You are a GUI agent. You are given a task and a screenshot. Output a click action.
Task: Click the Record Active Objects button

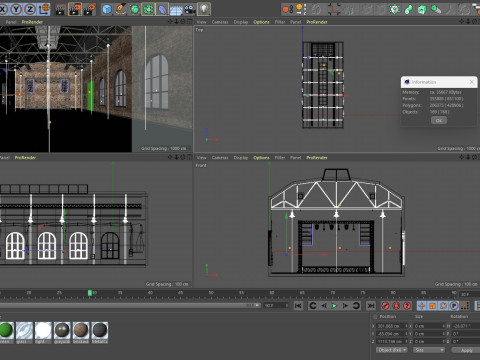pos(385,305)
